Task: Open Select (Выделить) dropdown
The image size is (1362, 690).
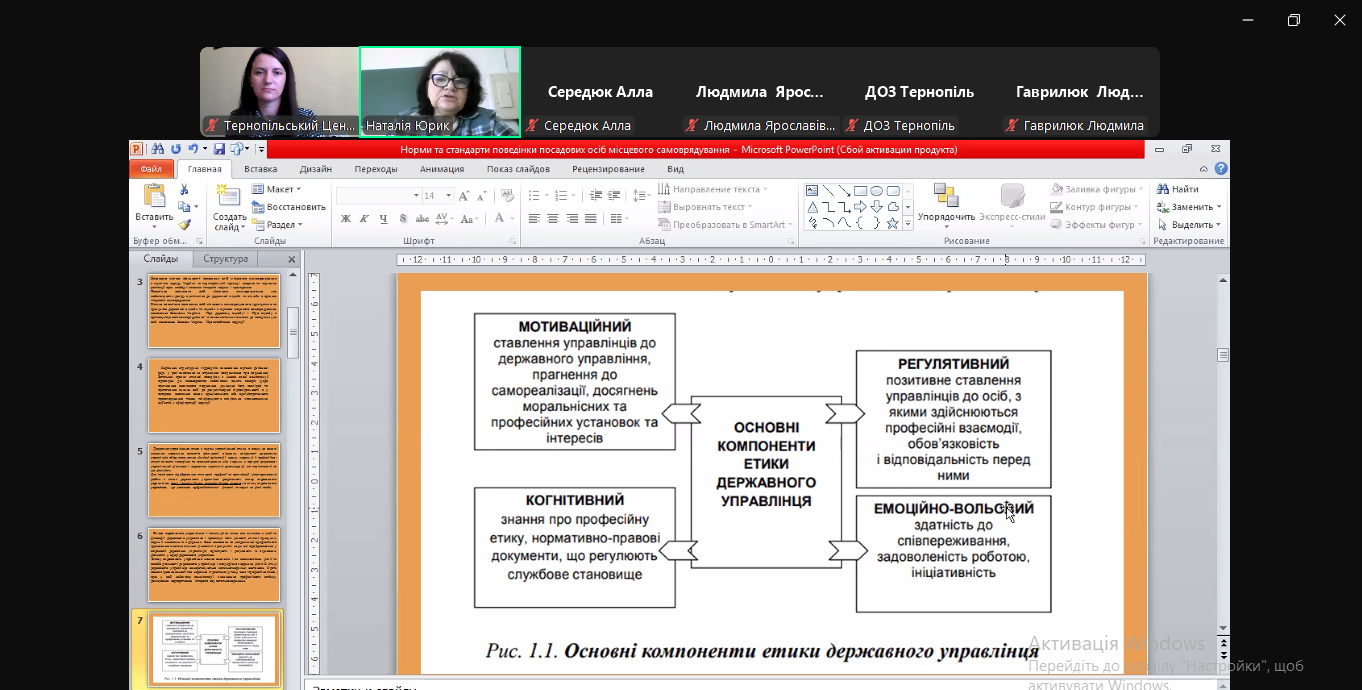Action: point(1189,225)
